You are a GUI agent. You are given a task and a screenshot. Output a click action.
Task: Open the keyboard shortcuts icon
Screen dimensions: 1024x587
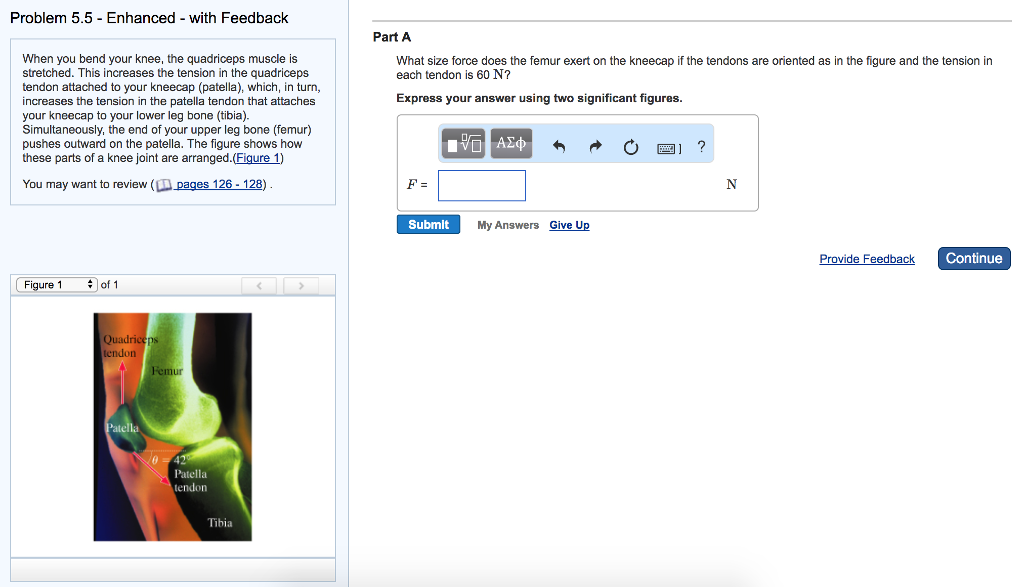pyautogui.click(x=669, y=148)
